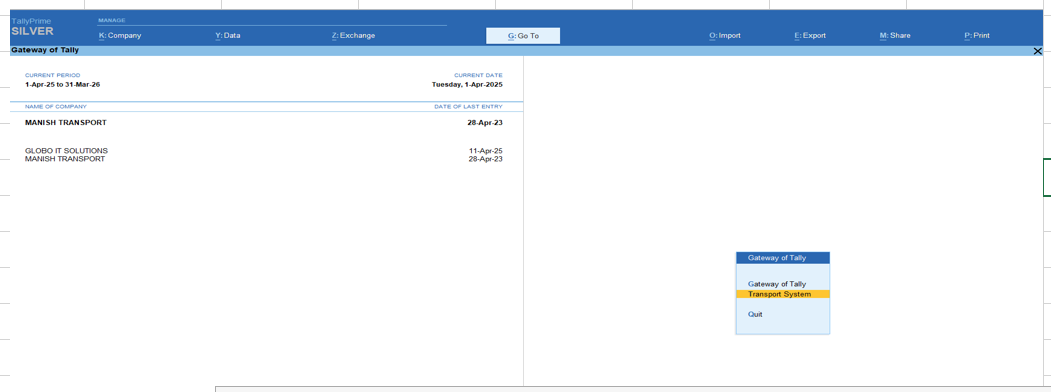This screenshot has width=1051, height=392.
Task: Select Transport System menu entry
Action: (783, 294)
